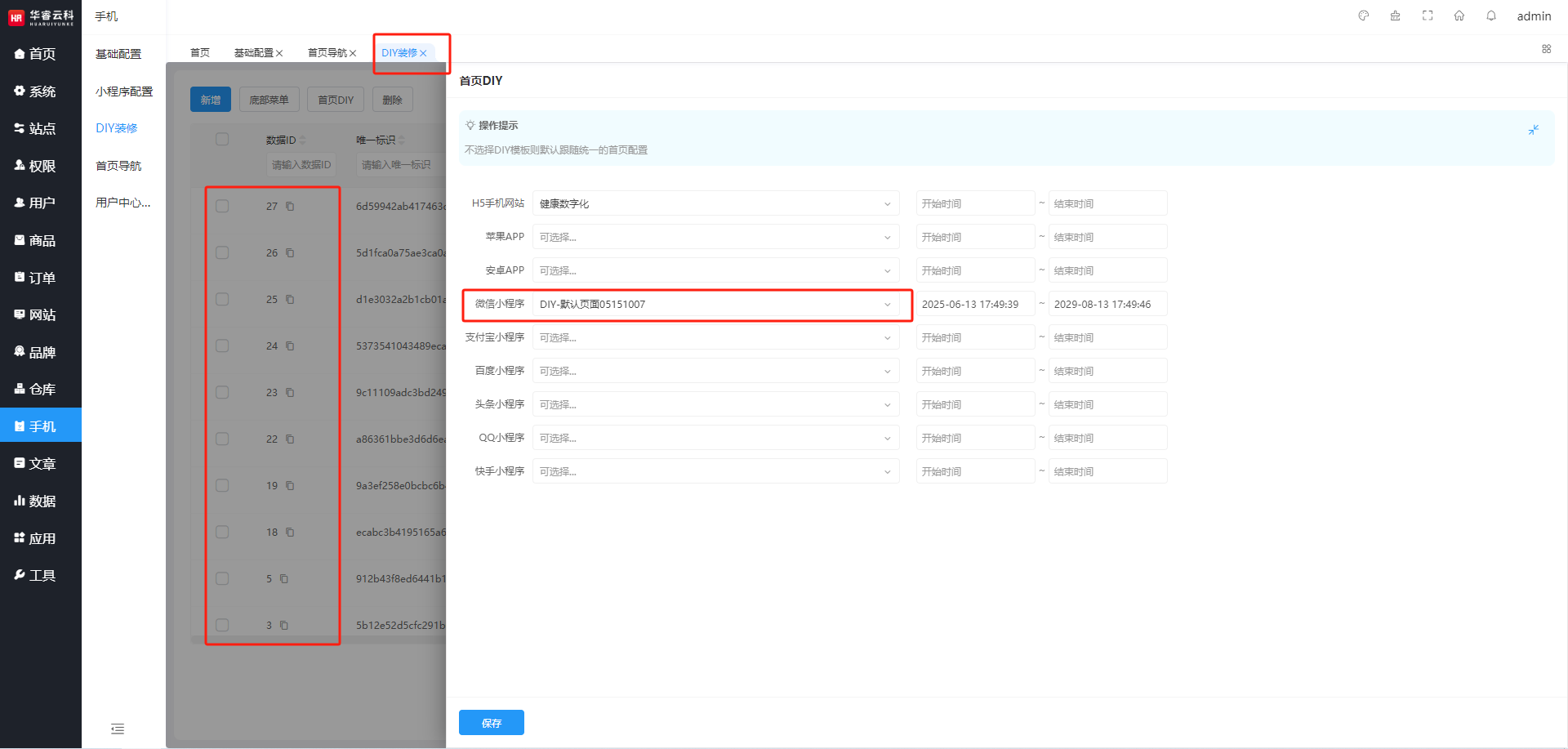Collapse the operation tips panel icon
Viewport: 1568px width, 749px height.
click(1534, 130)
